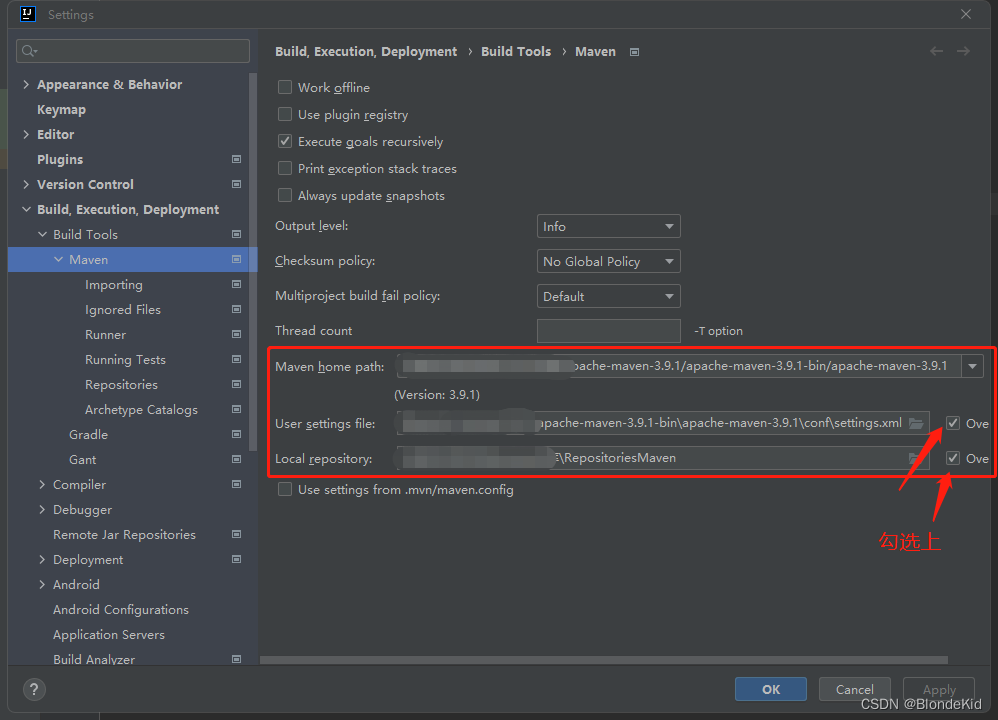998x720 pixels.
Task: Open the Output level dropdown
Action: pos(608,227)
